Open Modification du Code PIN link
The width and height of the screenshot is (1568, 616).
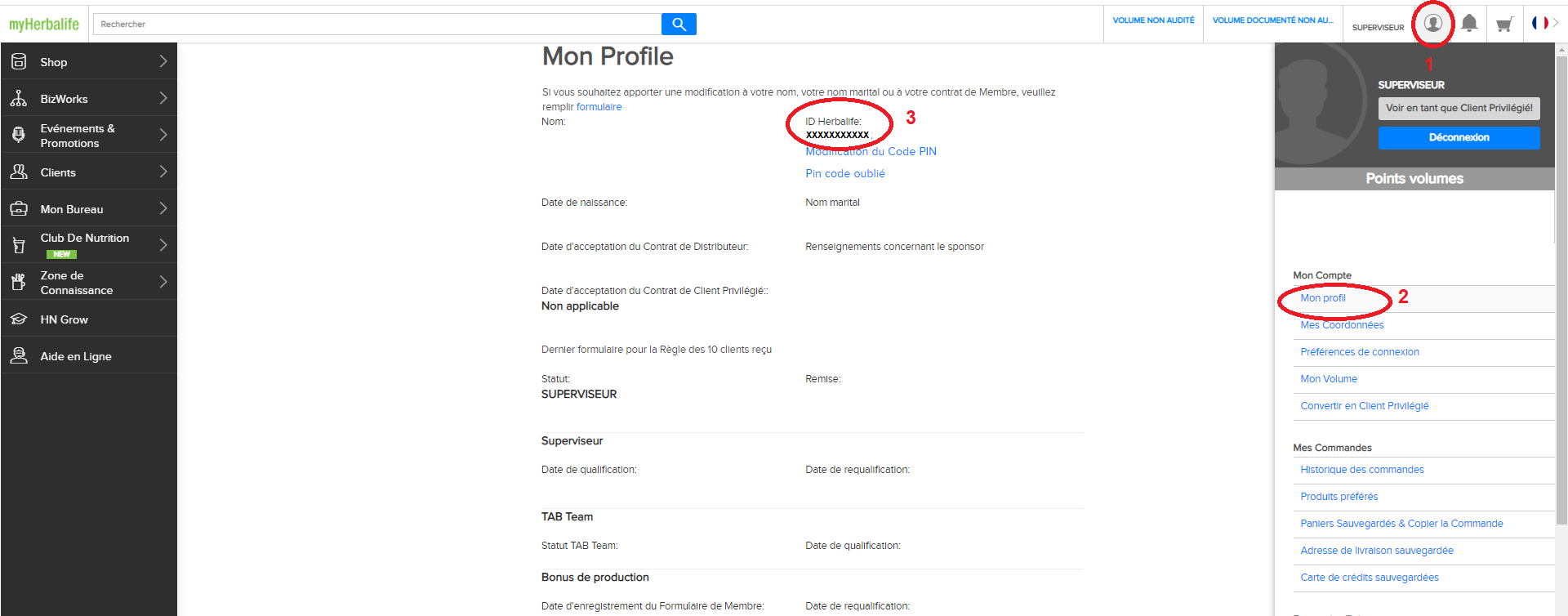pyautogui.click(x=871, y=151)
